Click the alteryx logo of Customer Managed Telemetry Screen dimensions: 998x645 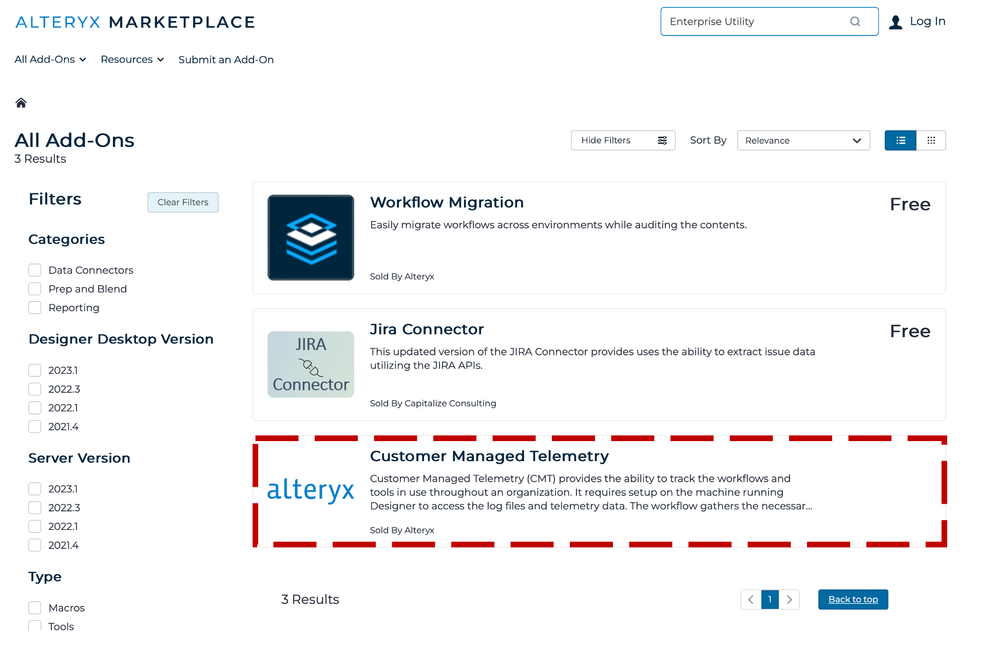(x=311, y=490)
